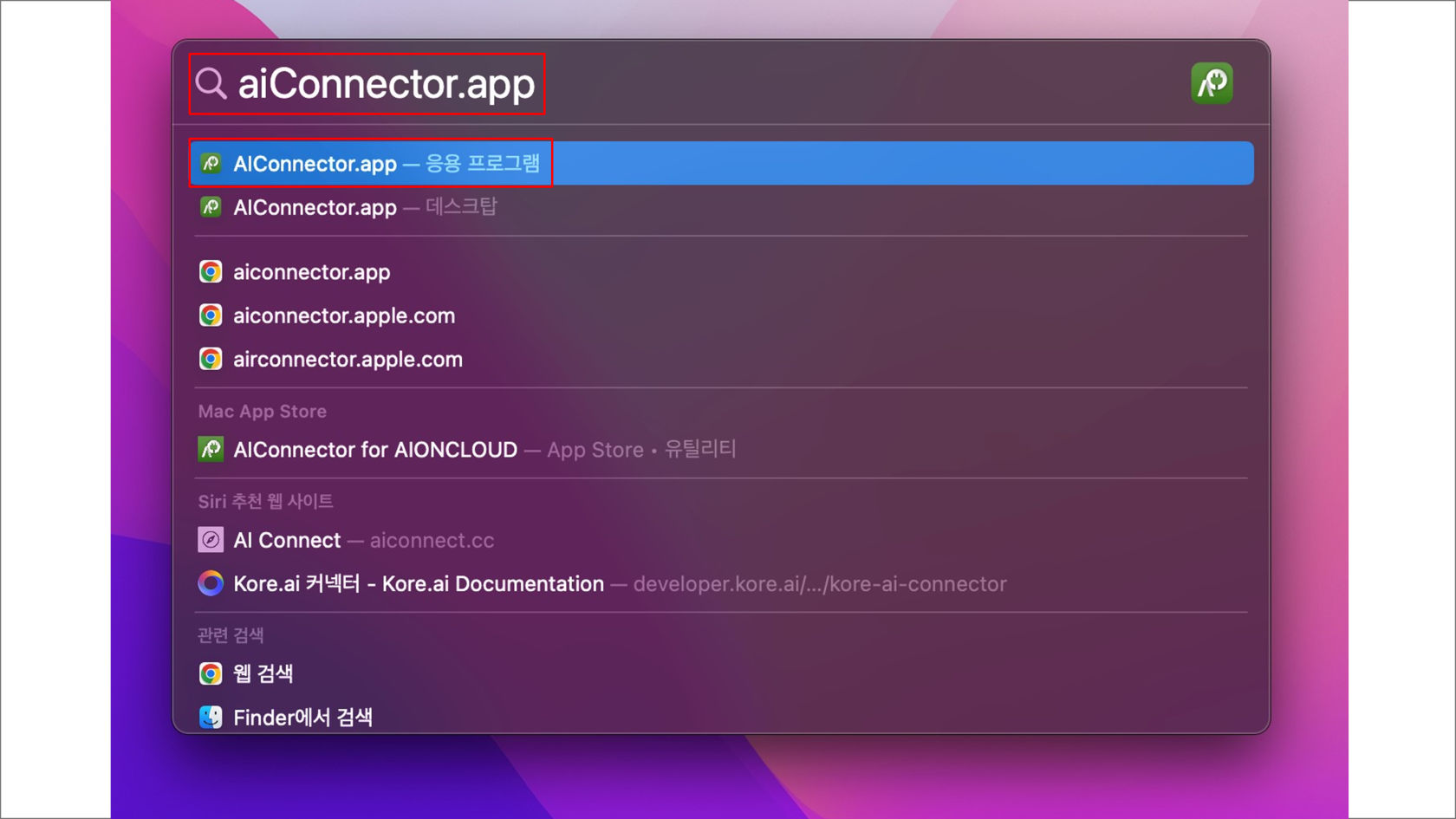Open aiconnector.apple.com suggestion
1456x819 pixels.
tap(344, 315)
